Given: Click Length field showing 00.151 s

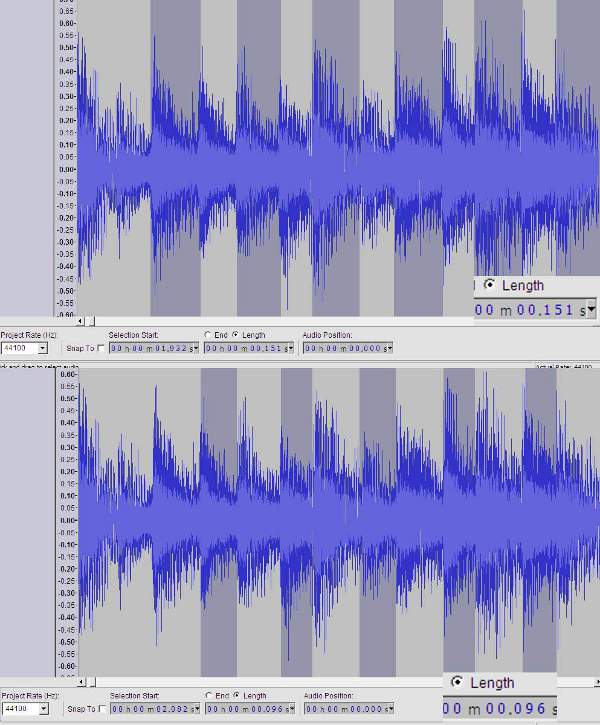Looking at the screenshot, I should pos(249,348).
